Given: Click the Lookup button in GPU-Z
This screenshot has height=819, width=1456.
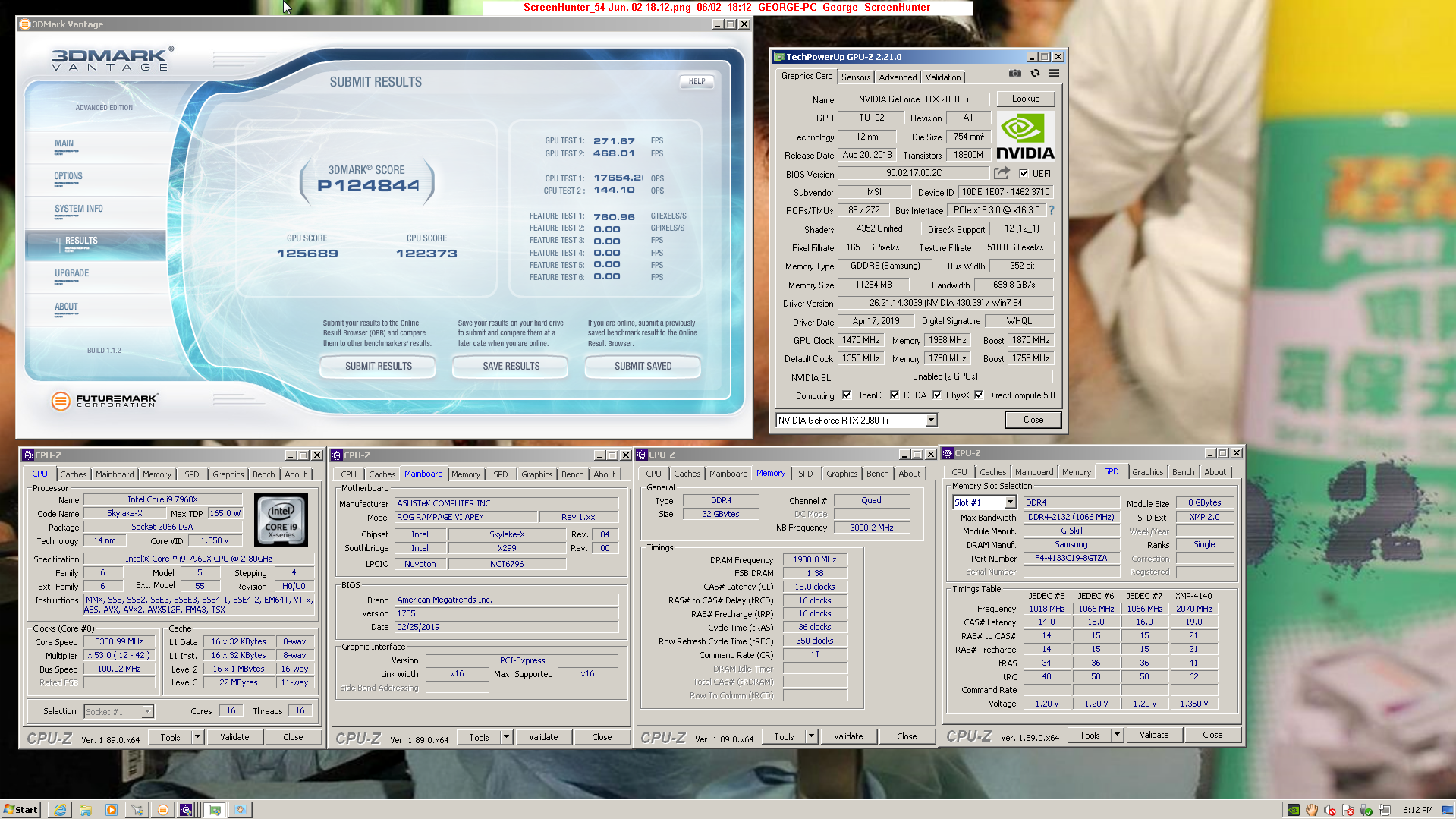Looking at the screenshot, I should click(x=1025, y=99).
